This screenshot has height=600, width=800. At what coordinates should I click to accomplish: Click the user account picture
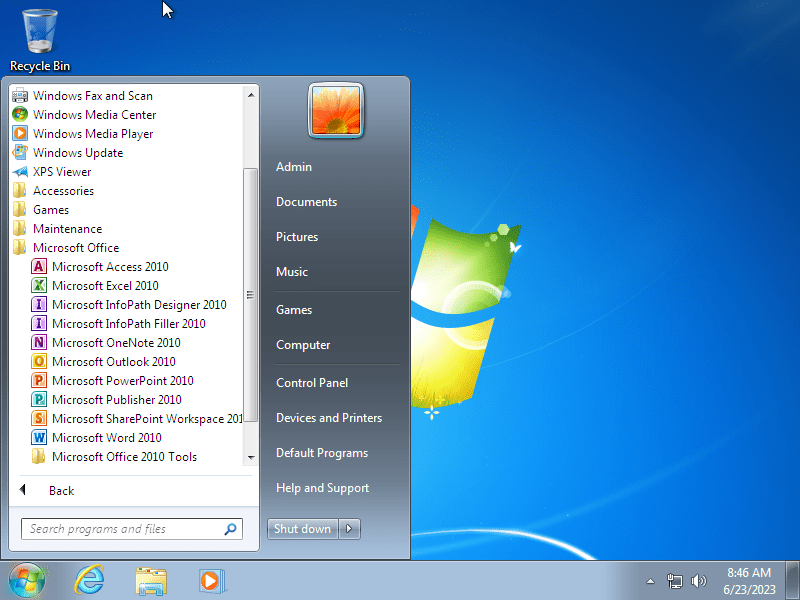(x=336, y=110)
